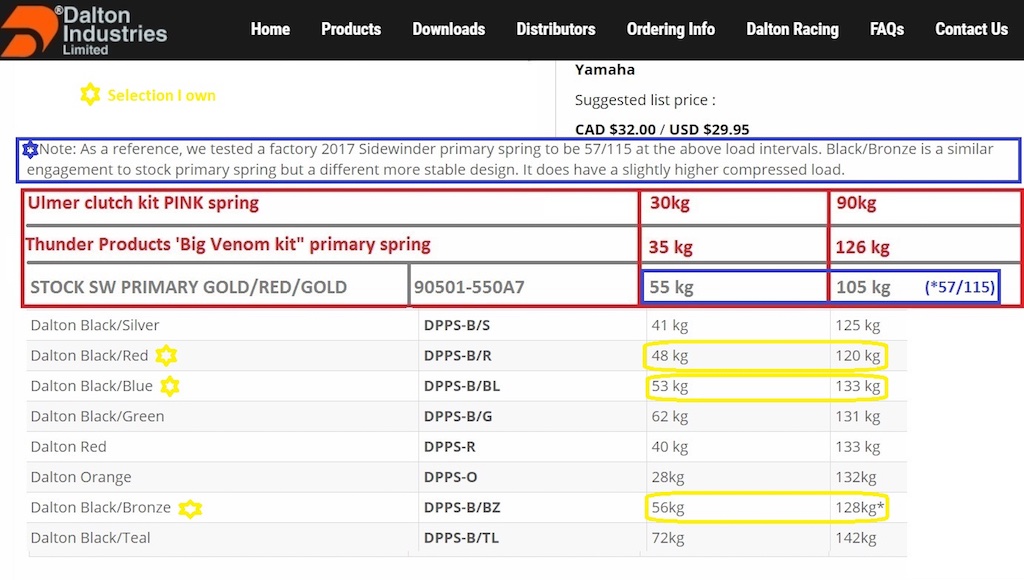Click the 40 kg value

[x=669, y=447]
